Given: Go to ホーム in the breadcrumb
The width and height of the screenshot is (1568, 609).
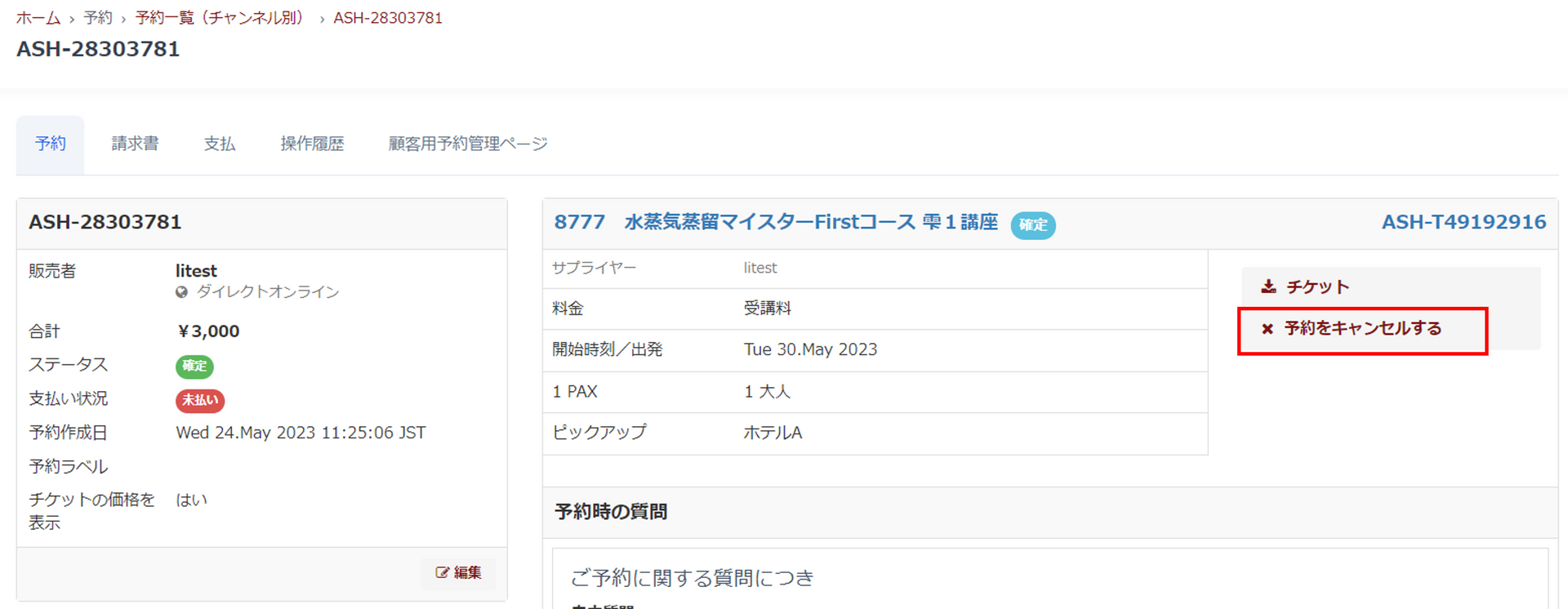Looking at the screenshot, I should pyautogui.click(x=38, y=18).
